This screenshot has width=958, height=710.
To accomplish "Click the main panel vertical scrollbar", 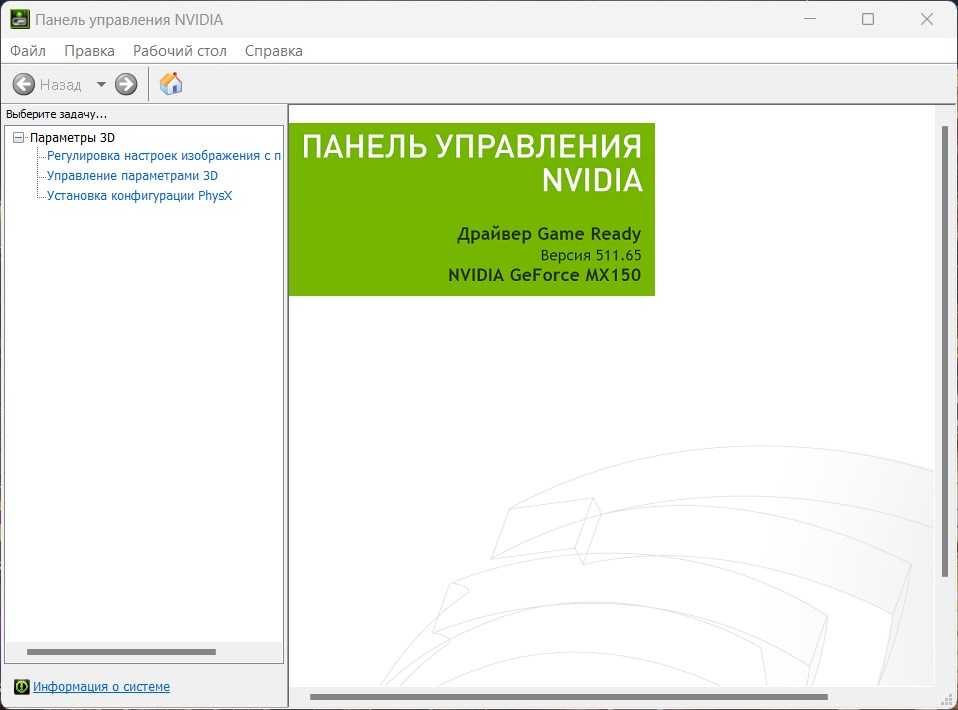I will click(x=944, y=350).
